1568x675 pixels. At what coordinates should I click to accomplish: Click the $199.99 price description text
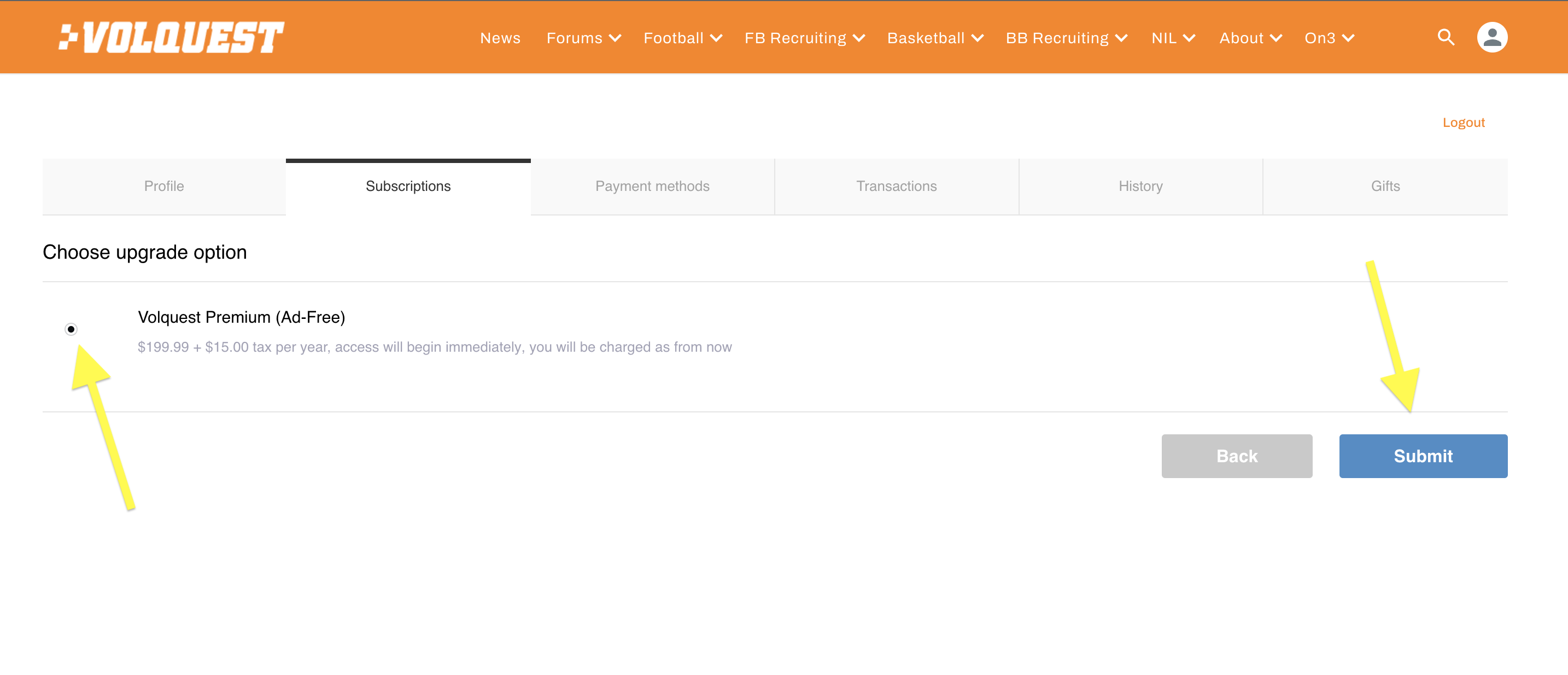pos(434,347)
